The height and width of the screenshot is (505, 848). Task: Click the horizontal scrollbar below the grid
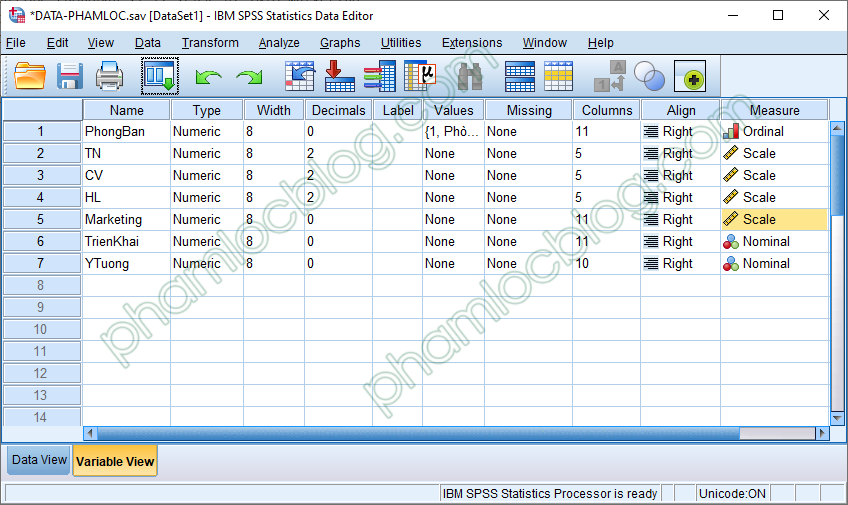point(450,434)
